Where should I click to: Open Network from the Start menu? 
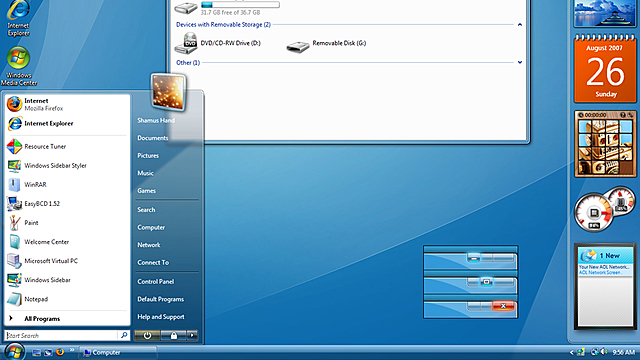[x=149, y=245]
